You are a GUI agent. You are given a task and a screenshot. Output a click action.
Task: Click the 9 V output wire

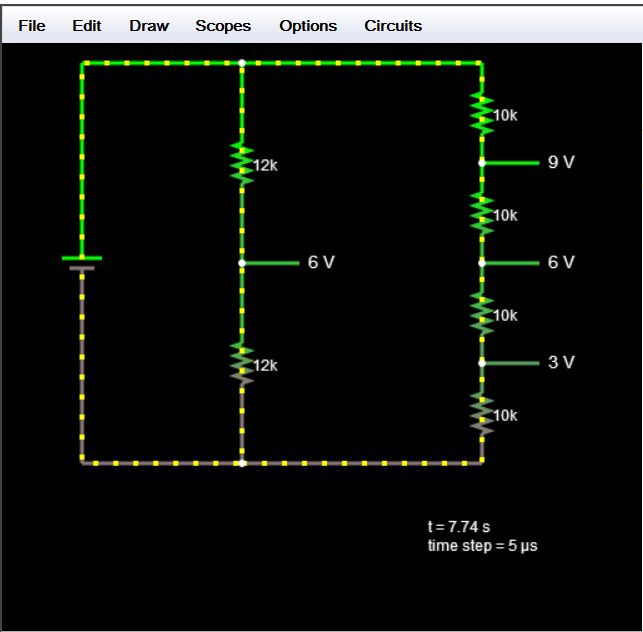point(513,163)
